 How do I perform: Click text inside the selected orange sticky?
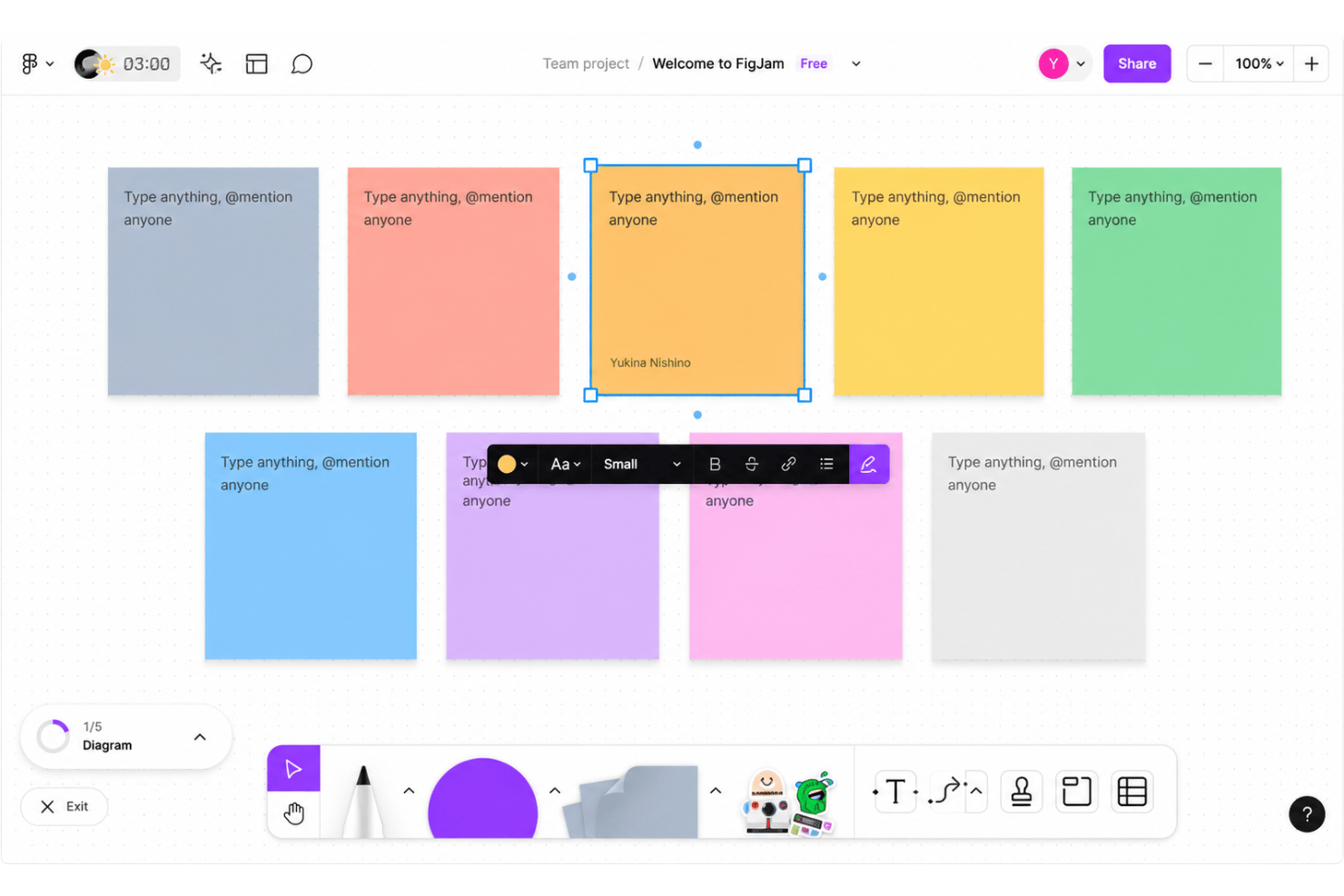pos(694,208)
